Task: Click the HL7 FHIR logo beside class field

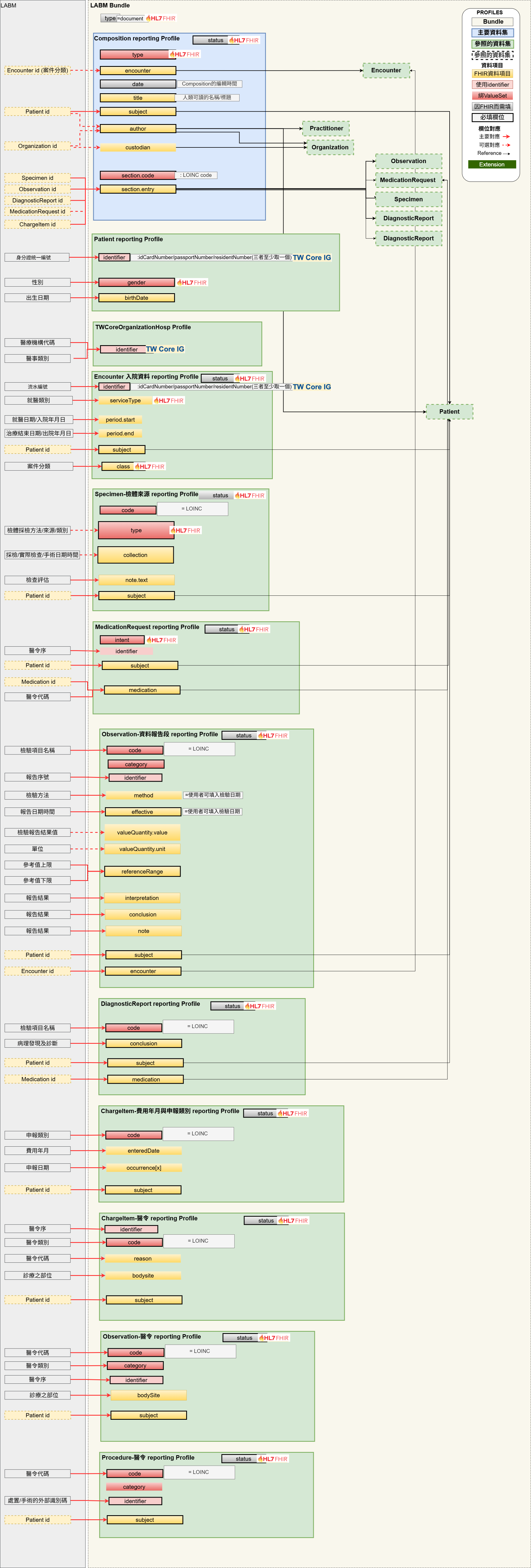Action: coord(150,466)
